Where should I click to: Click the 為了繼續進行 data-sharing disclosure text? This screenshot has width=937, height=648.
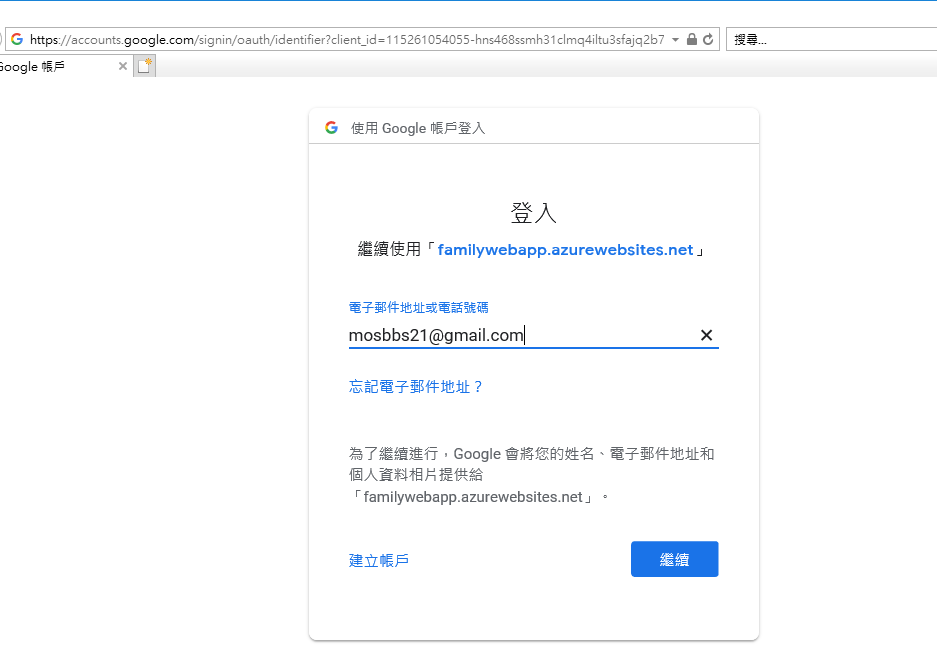532,475
